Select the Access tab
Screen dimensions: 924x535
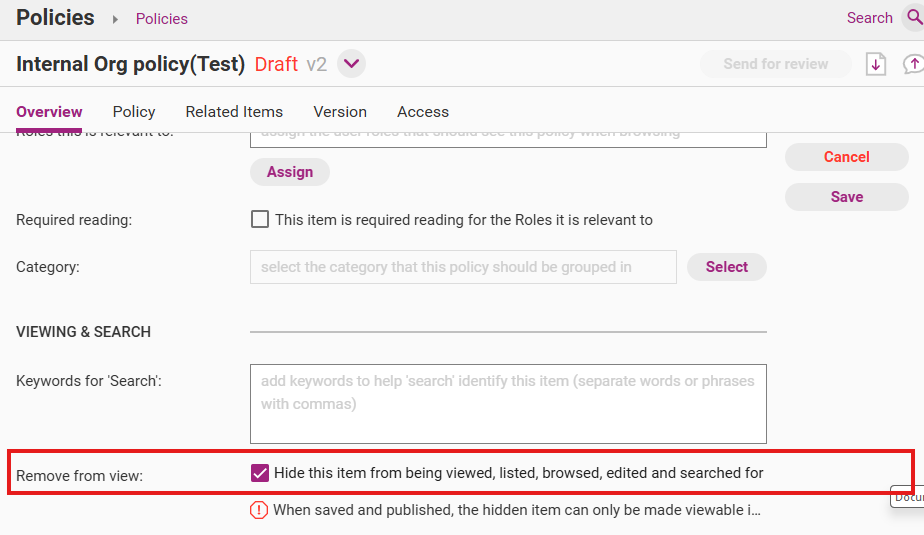coord(423,112)
